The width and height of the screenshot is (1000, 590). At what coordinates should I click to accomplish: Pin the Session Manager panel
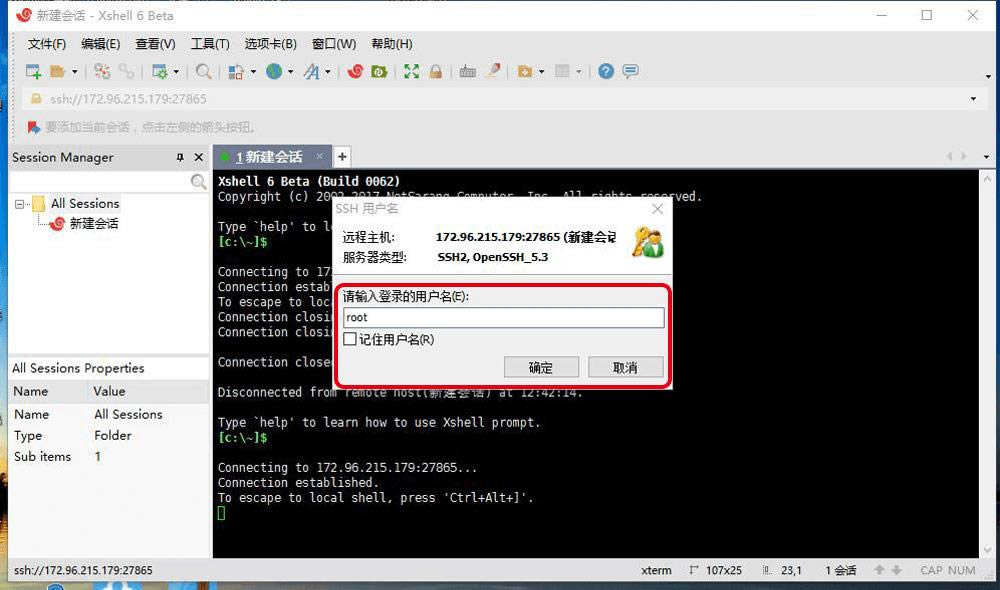(x=180, y=158)
